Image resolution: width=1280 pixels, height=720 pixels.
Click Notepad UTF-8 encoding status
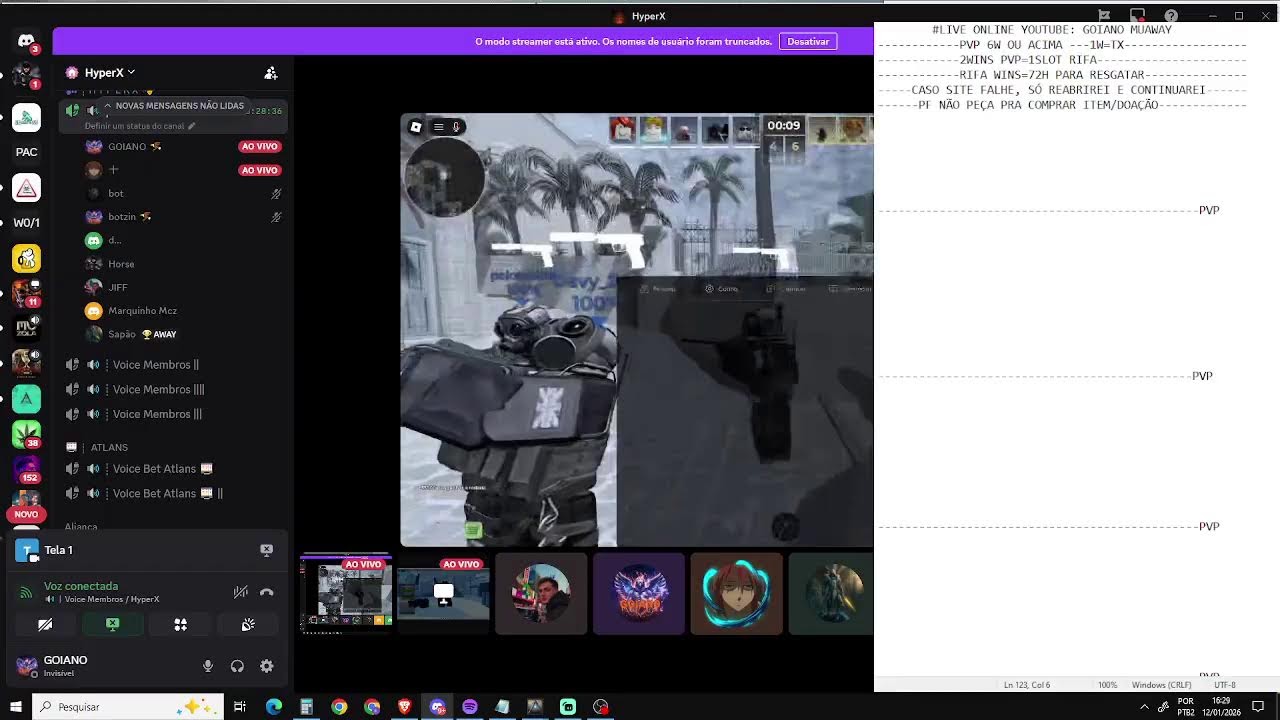[1225, 685]
